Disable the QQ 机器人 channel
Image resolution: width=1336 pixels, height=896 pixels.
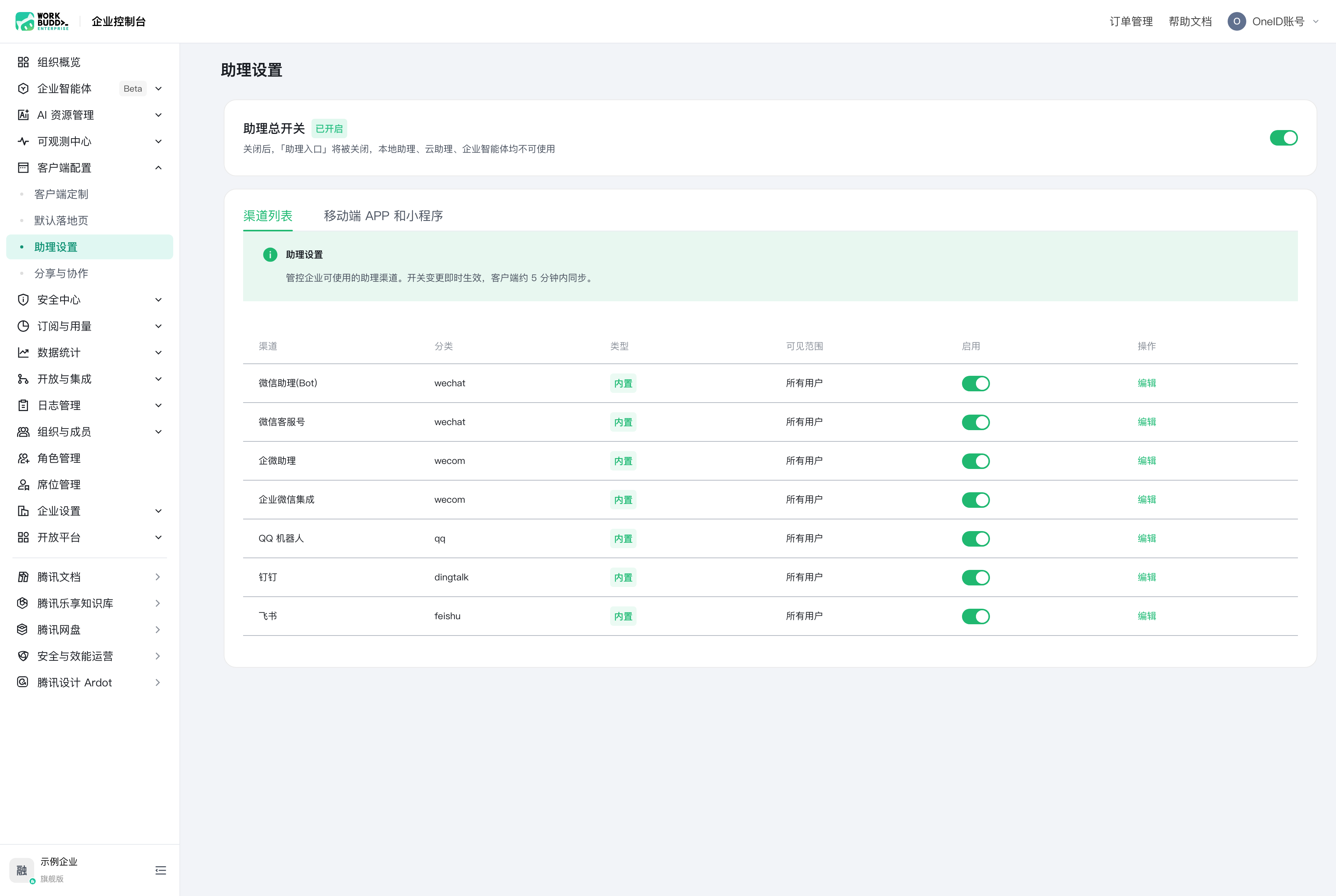point(975,538)
